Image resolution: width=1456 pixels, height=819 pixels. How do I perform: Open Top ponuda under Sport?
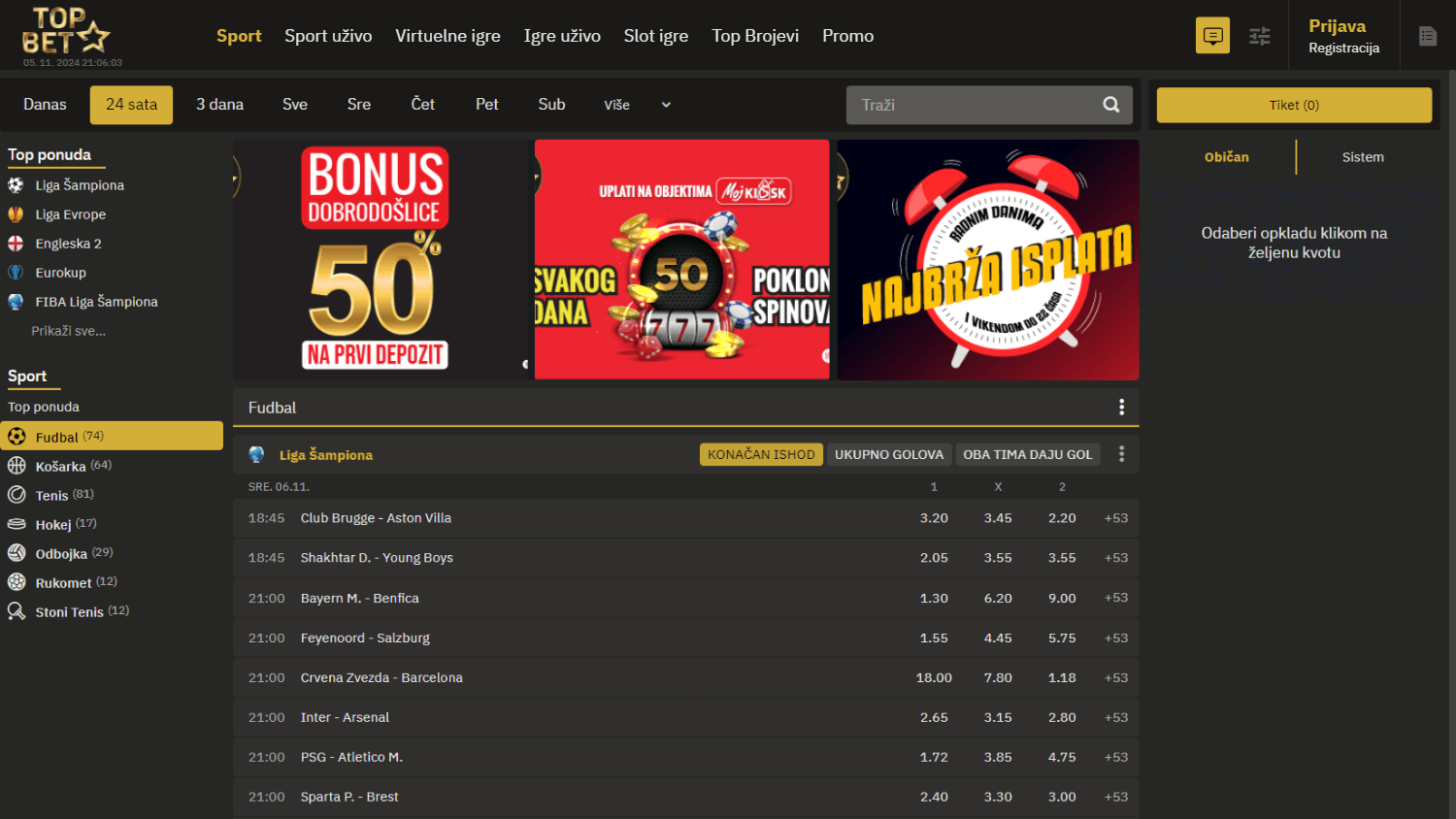(x=44, y=407)
